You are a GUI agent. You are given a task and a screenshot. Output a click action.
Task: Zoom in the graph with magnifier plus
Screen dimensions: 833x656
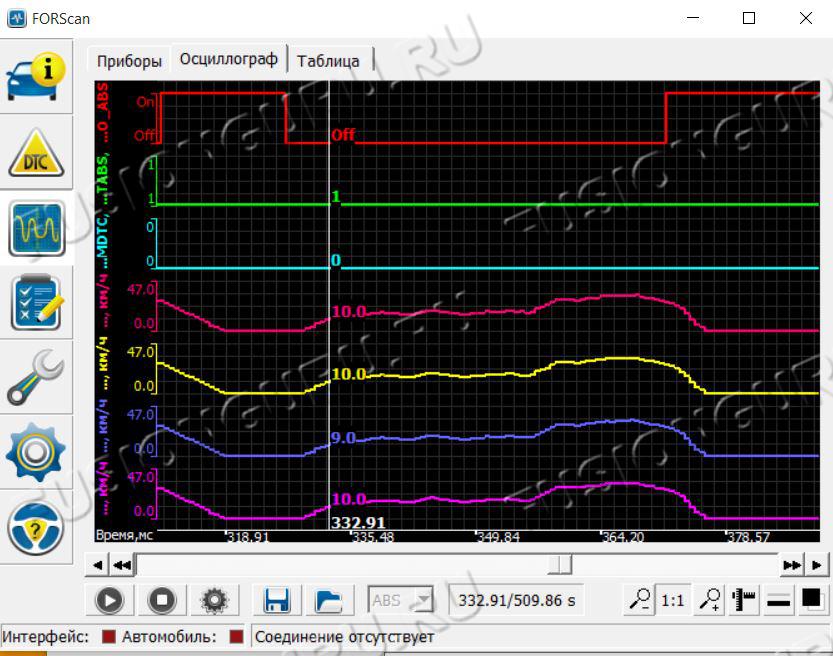tap(709, 600)
